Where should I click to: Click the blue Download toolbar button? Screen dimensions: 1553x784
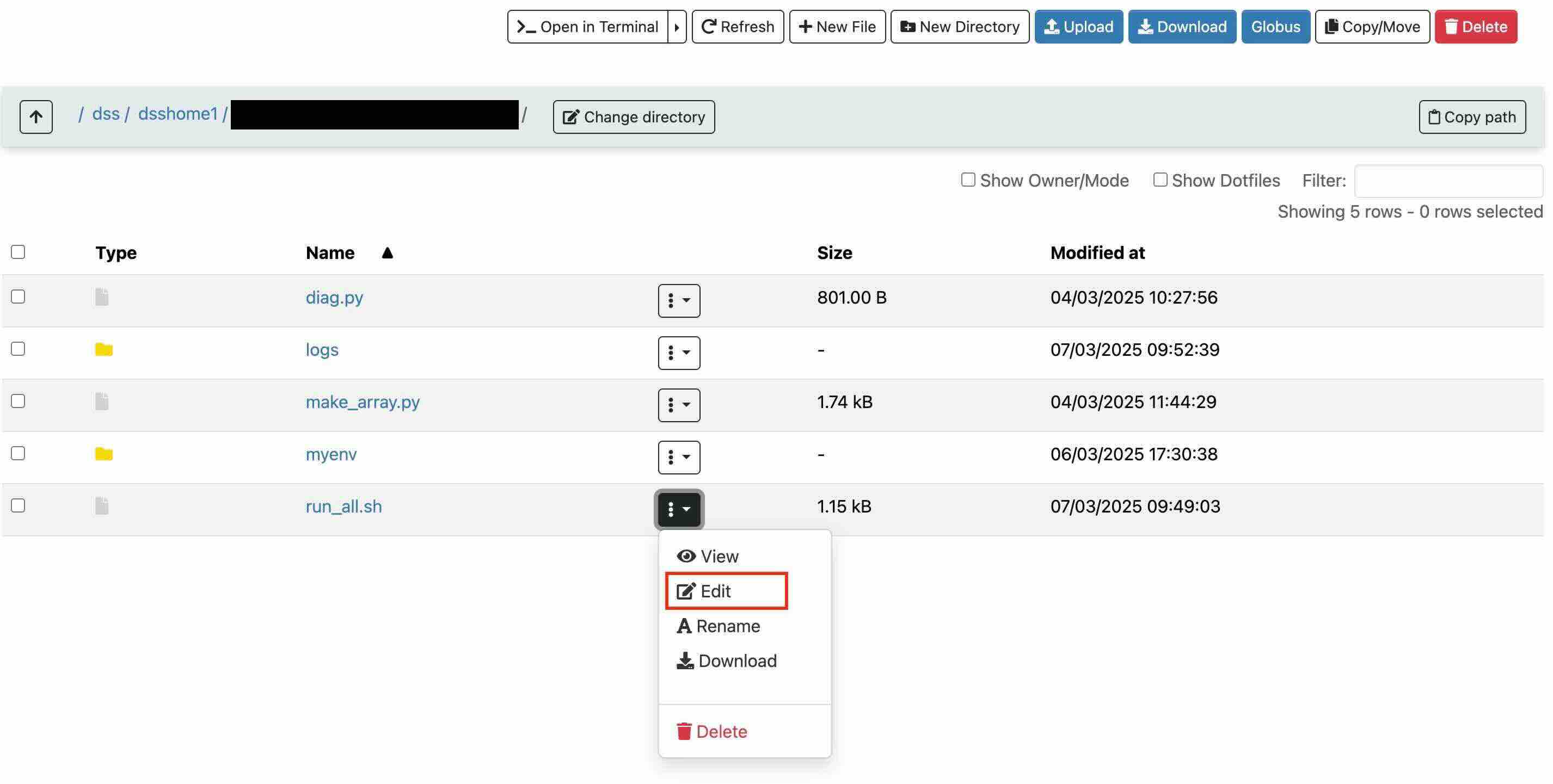coord(1182,27)
